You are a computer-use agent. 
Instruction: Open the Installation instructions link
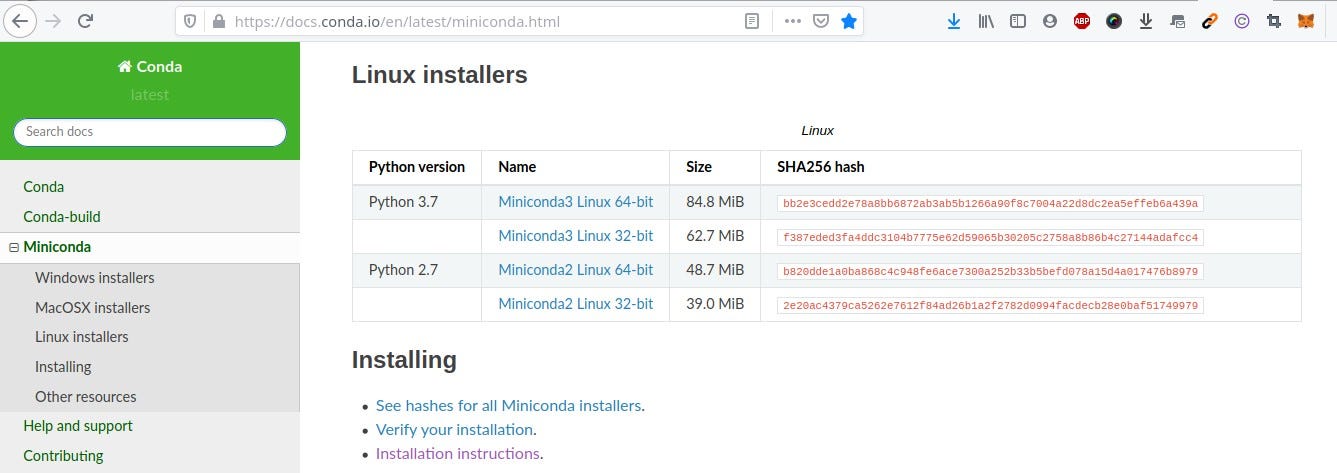(x=457, y=454)
